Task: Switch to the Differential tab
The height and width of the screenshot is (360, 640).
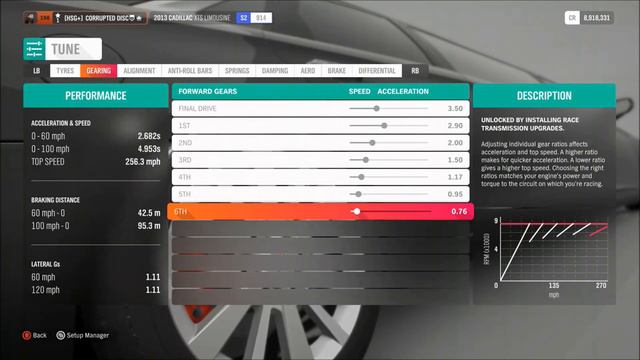Action: pyautogui.click(x=377, y=71)
